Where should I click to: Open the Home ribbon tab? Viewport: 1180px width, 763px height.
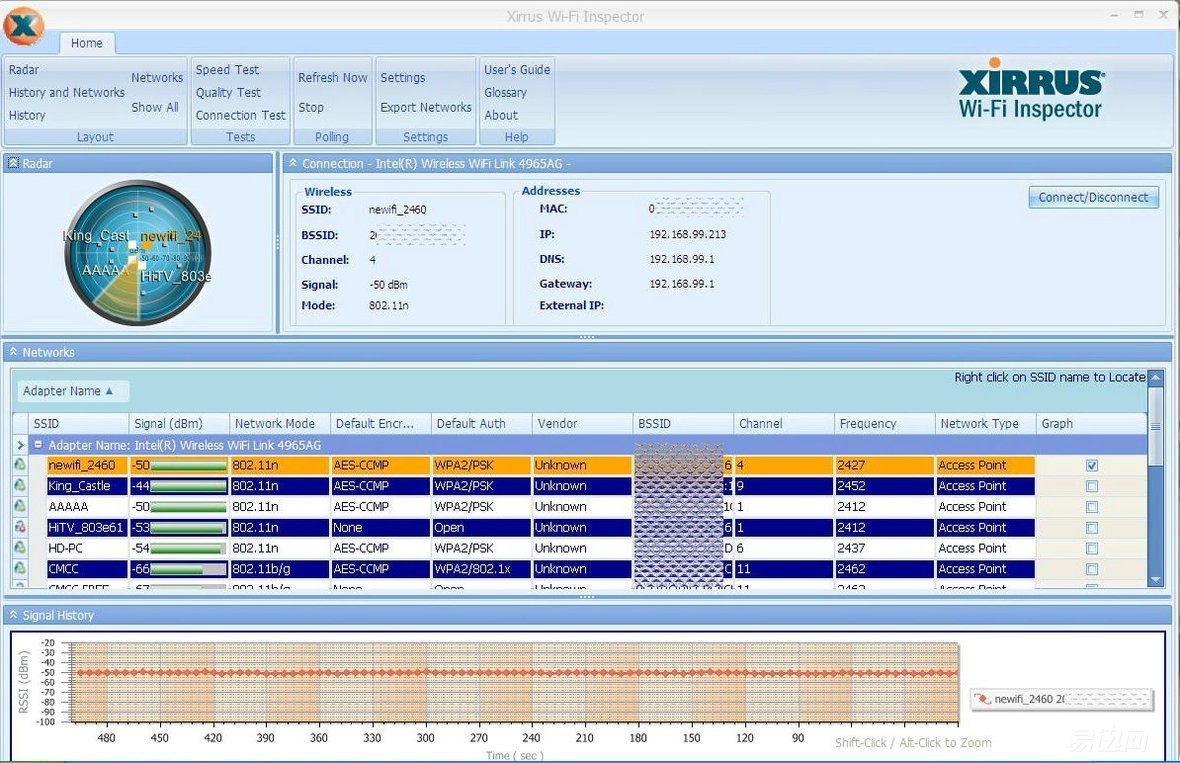point(87,43)
